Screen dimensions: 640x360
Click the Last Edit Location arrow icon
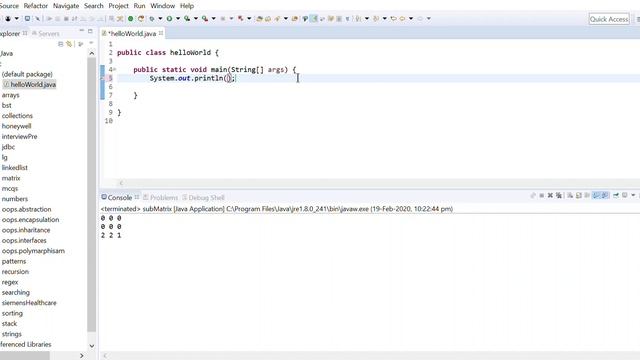393,18
